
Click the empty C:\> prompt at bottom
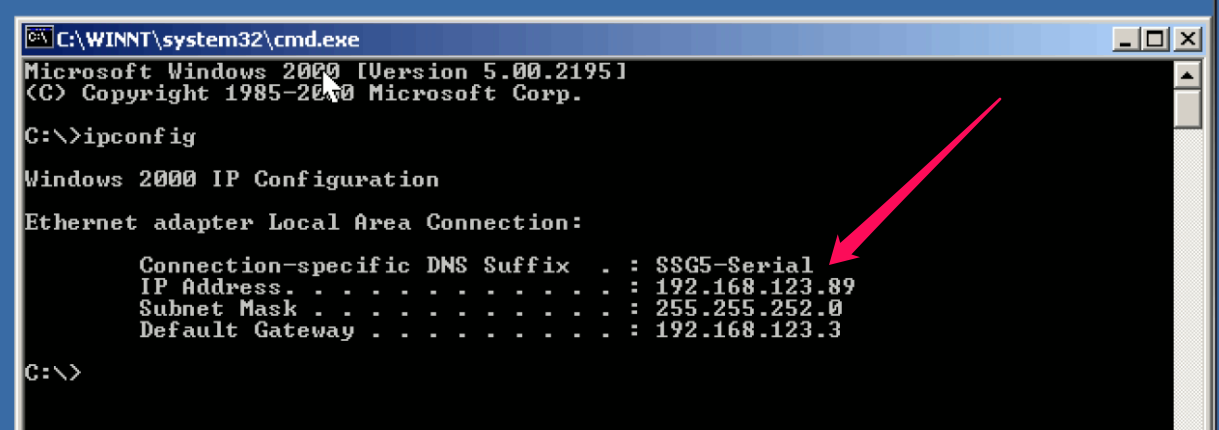click(52, 372)
